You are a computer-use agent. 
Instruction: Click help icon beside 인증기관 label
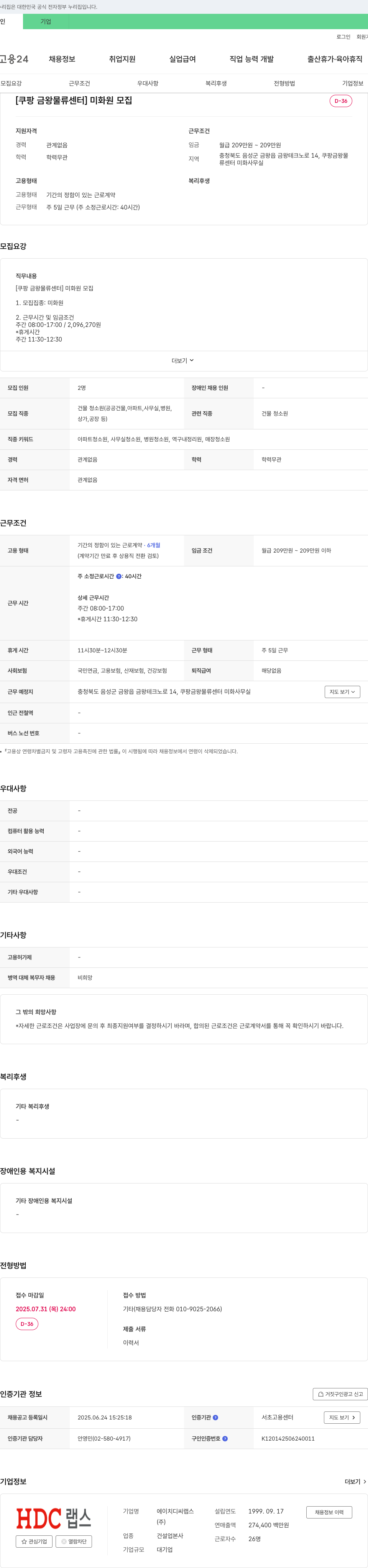(x=215, y=1418)
